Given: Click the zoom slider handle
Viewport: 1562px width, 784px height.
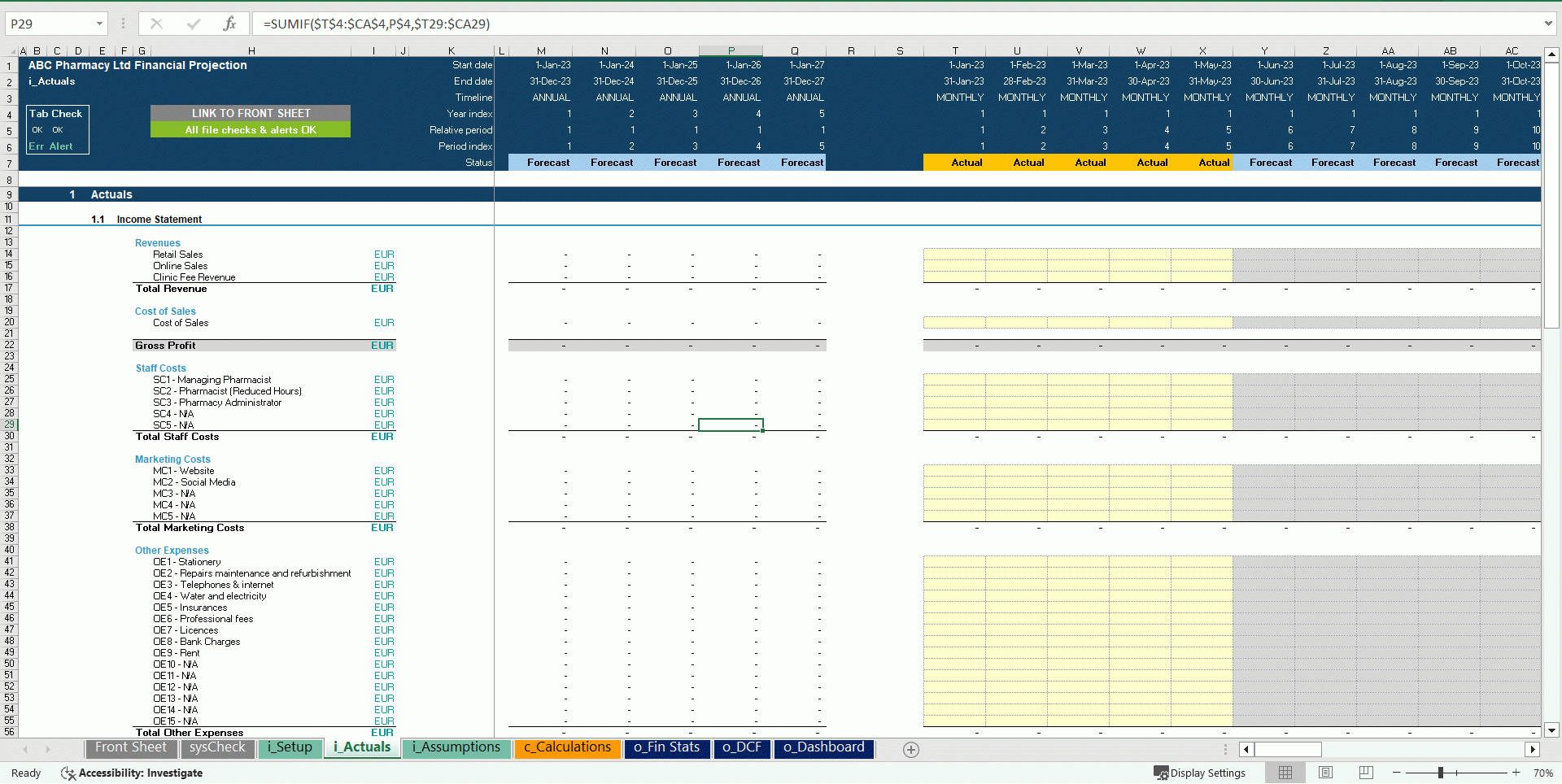Looking at the screenshot, I should click(x=1440, y=773).
